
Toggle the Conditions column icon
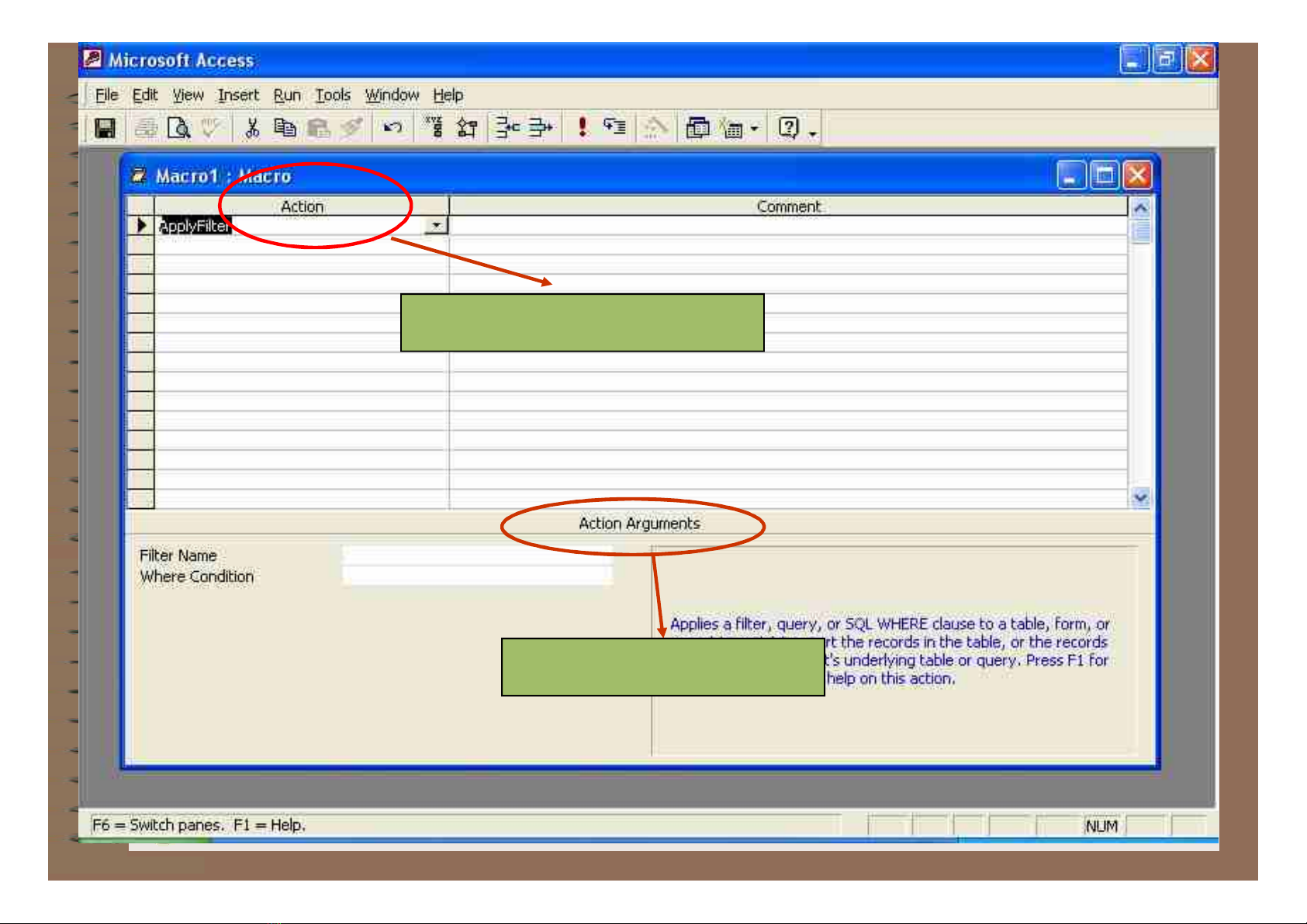click(x=467, y=128)
